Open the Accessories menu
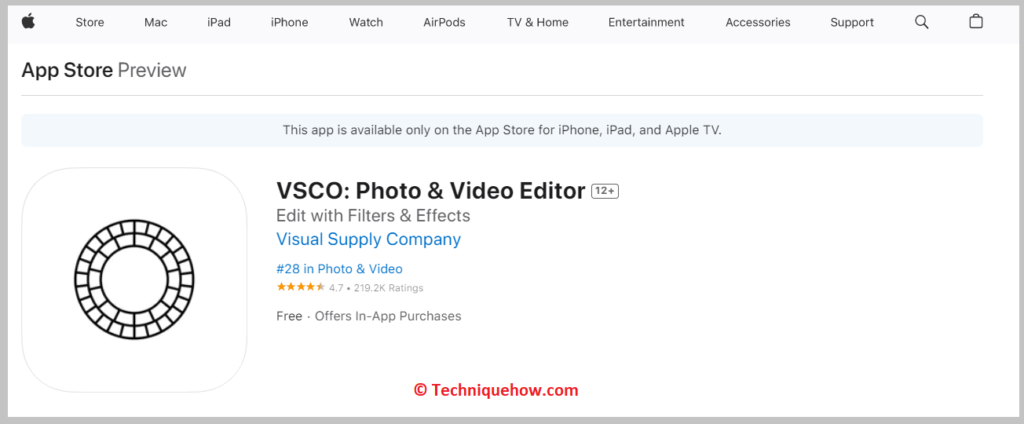1024x424 pixels. pyautogui.click(x=758, y=22)
